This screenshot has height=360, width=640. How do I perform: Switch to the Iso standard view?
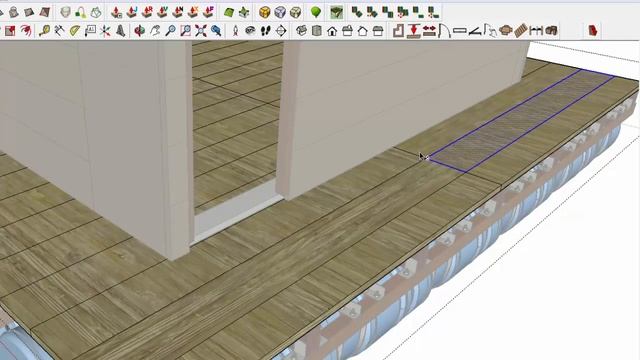tap(301, 31)
